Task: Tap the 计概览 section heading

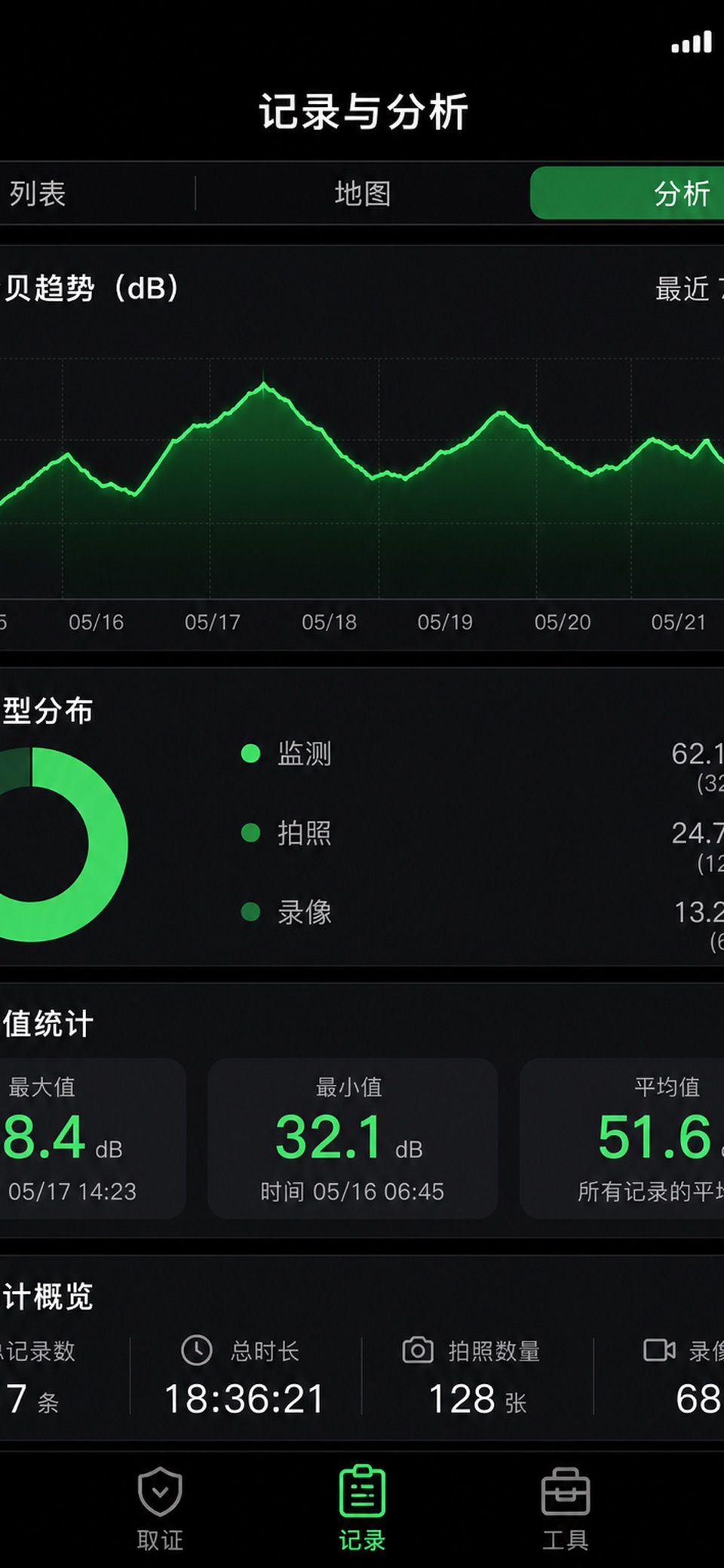Action: (47, 1296)
